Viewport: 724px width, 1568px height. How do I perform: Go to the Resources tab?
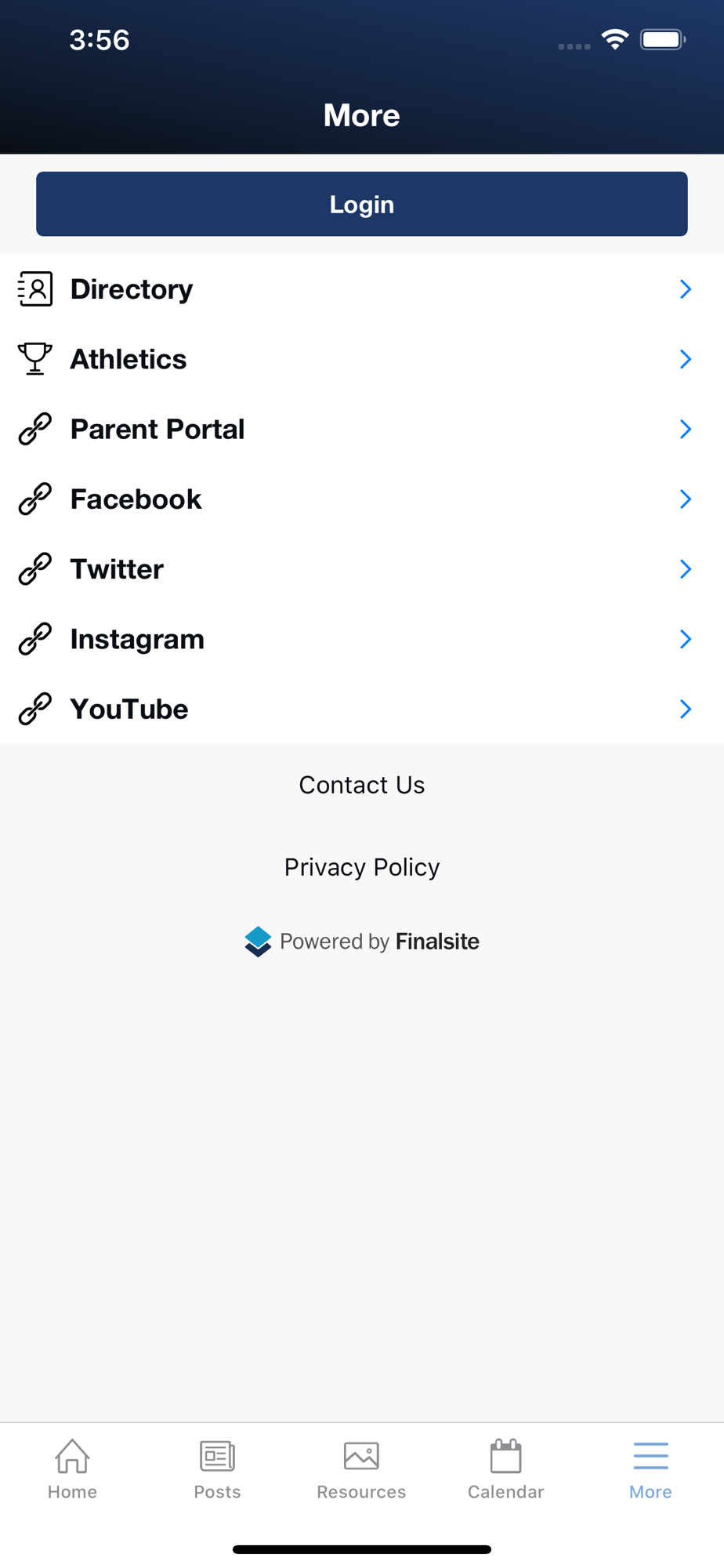pyautogui.click(x=361, y=1469)
